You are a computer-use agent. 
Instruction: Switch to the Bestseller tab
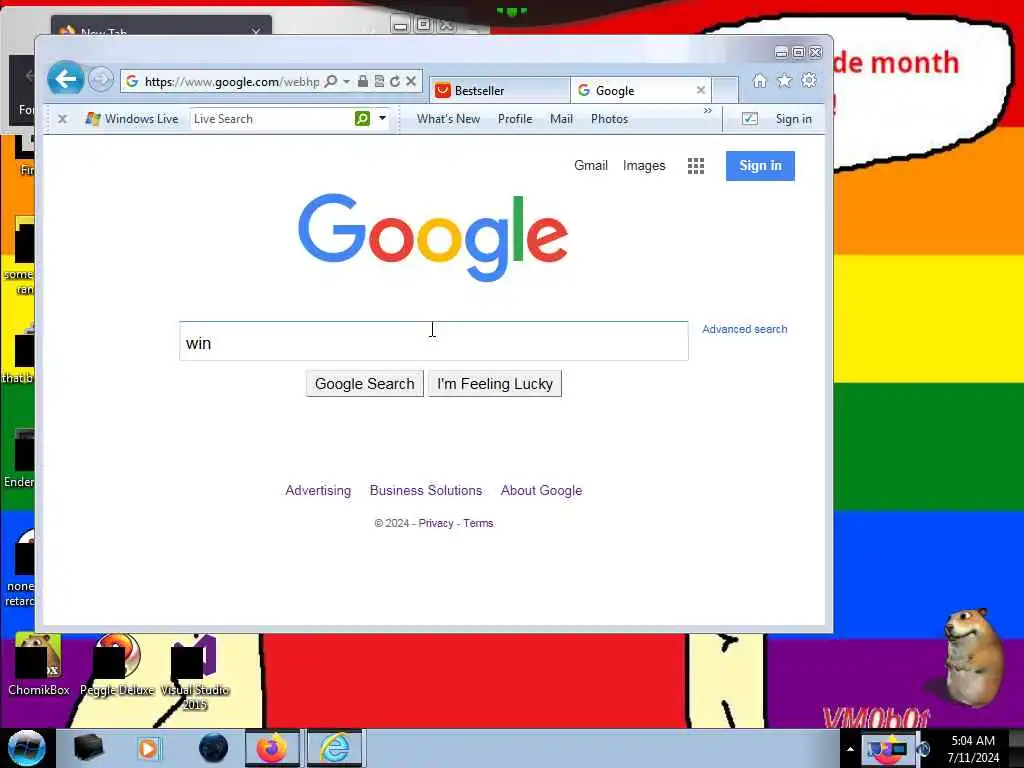click(500, 90)
